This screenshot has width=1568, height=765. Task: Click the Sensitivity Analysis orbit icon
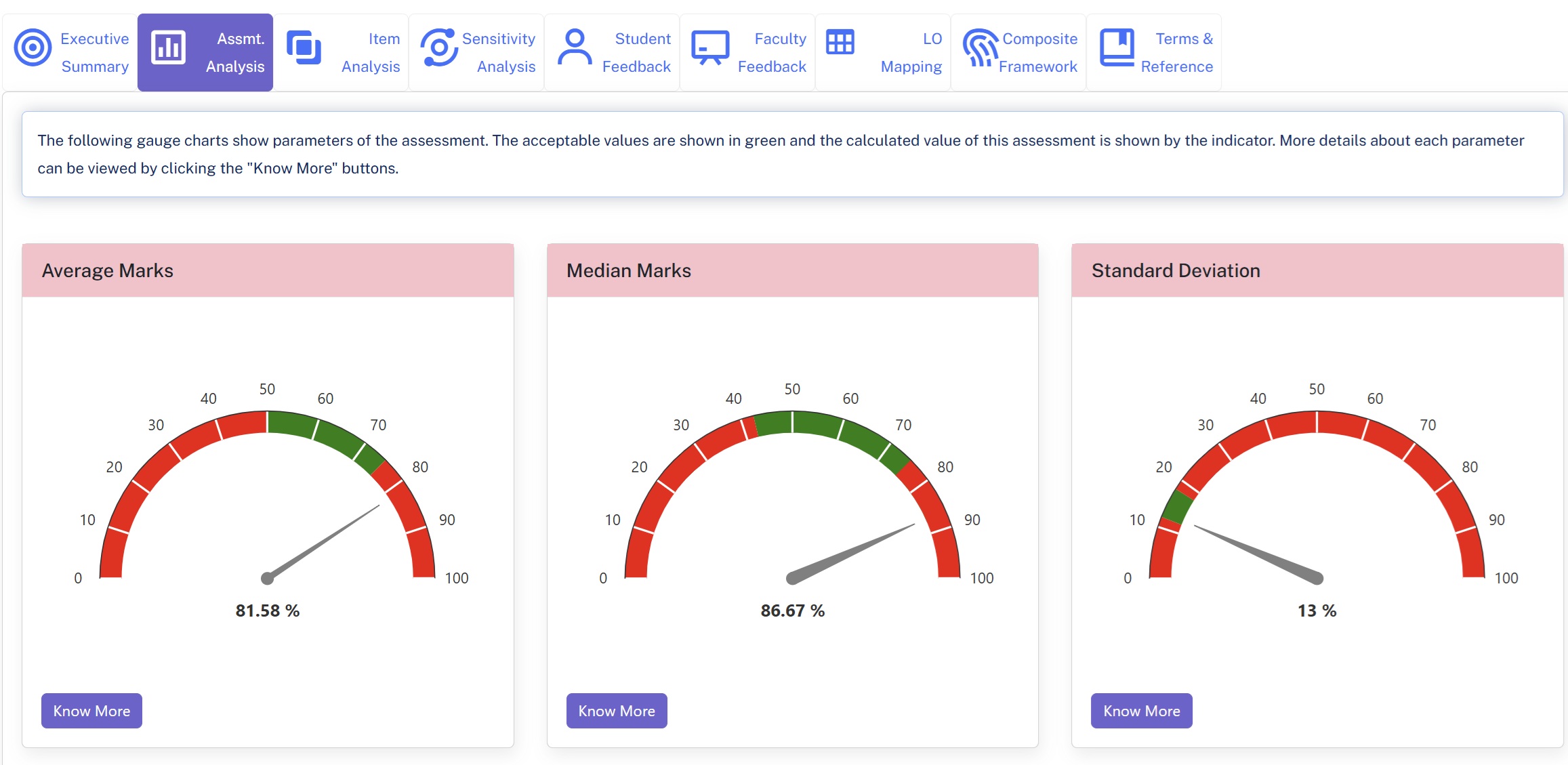click(438, 47)
